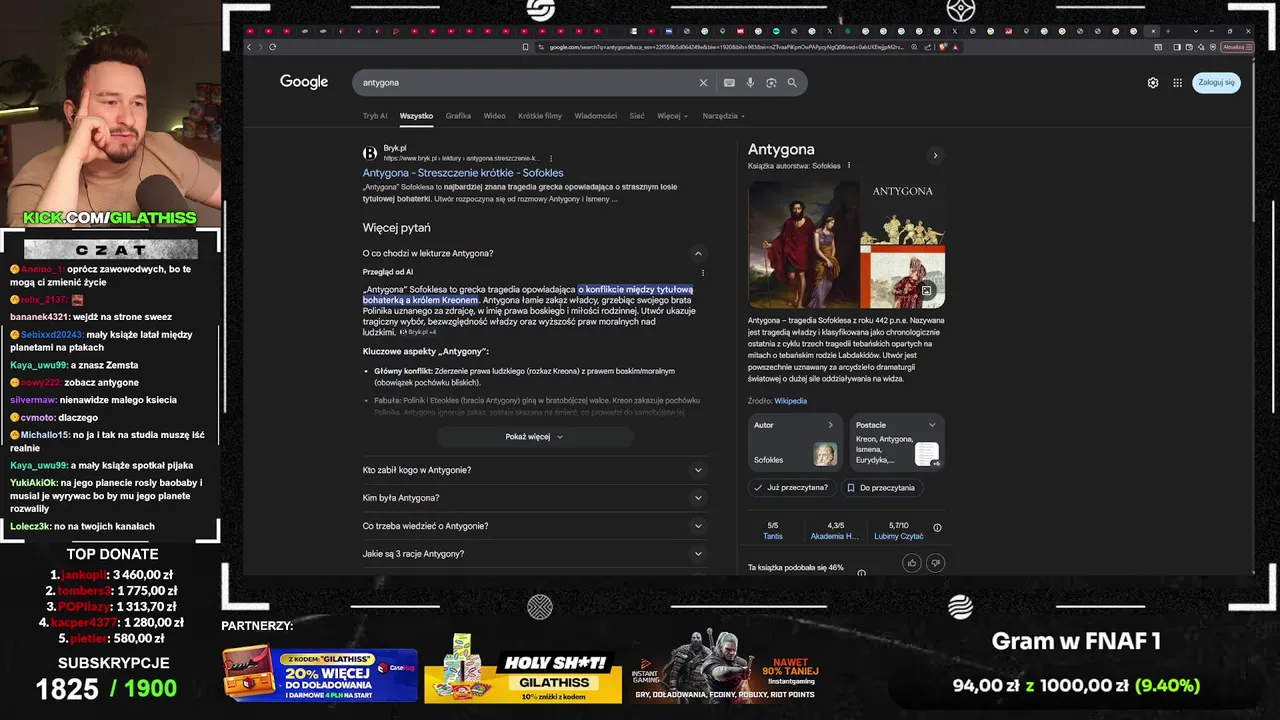Open the Wiadomości tab
The width and height of the screenshot is (1280, 720).
tap(596, 116)
